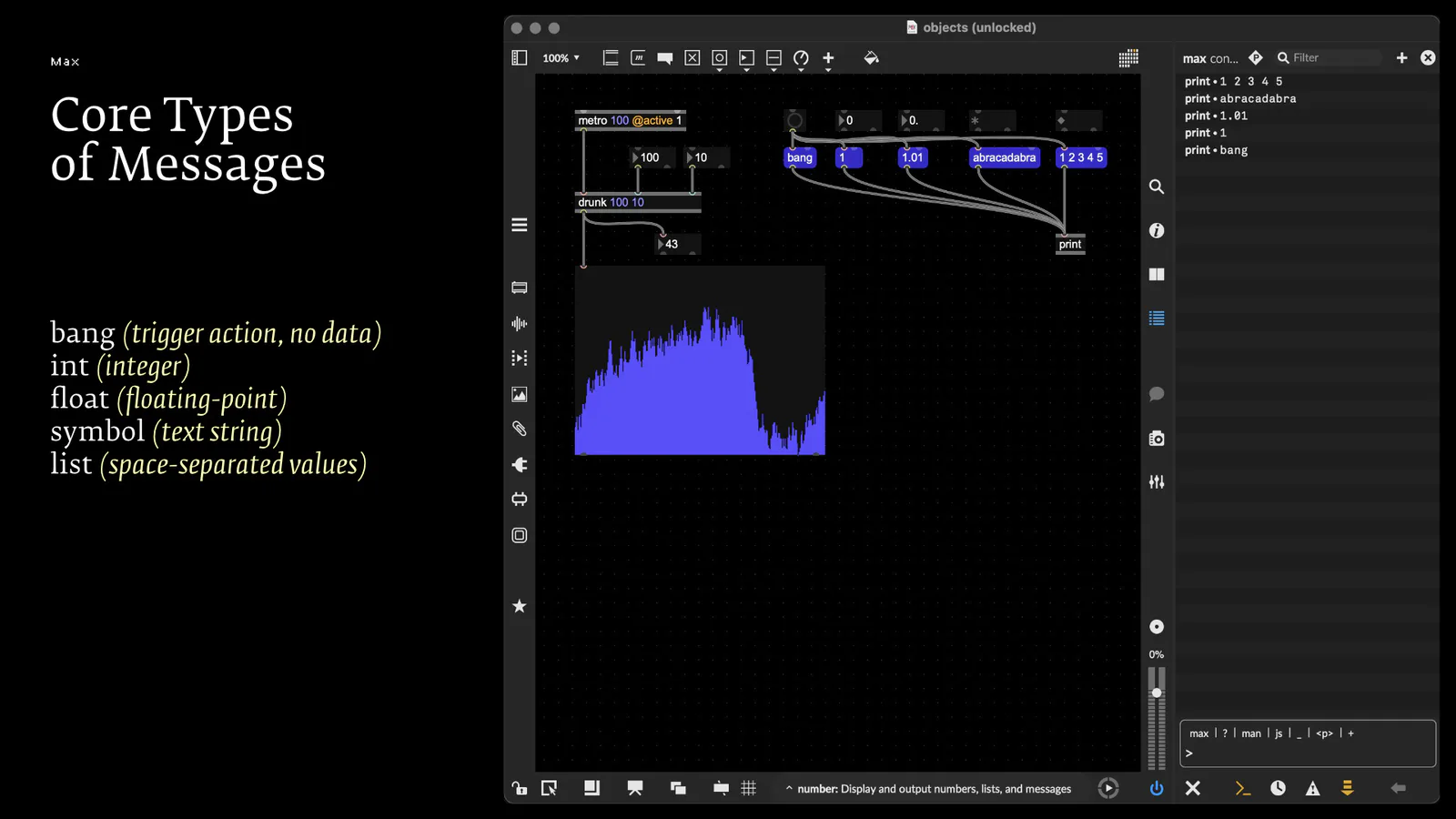Open the paperclip snippets icon in left sidebar
The height and width of the screenshot is (819, 1456).
520,429
